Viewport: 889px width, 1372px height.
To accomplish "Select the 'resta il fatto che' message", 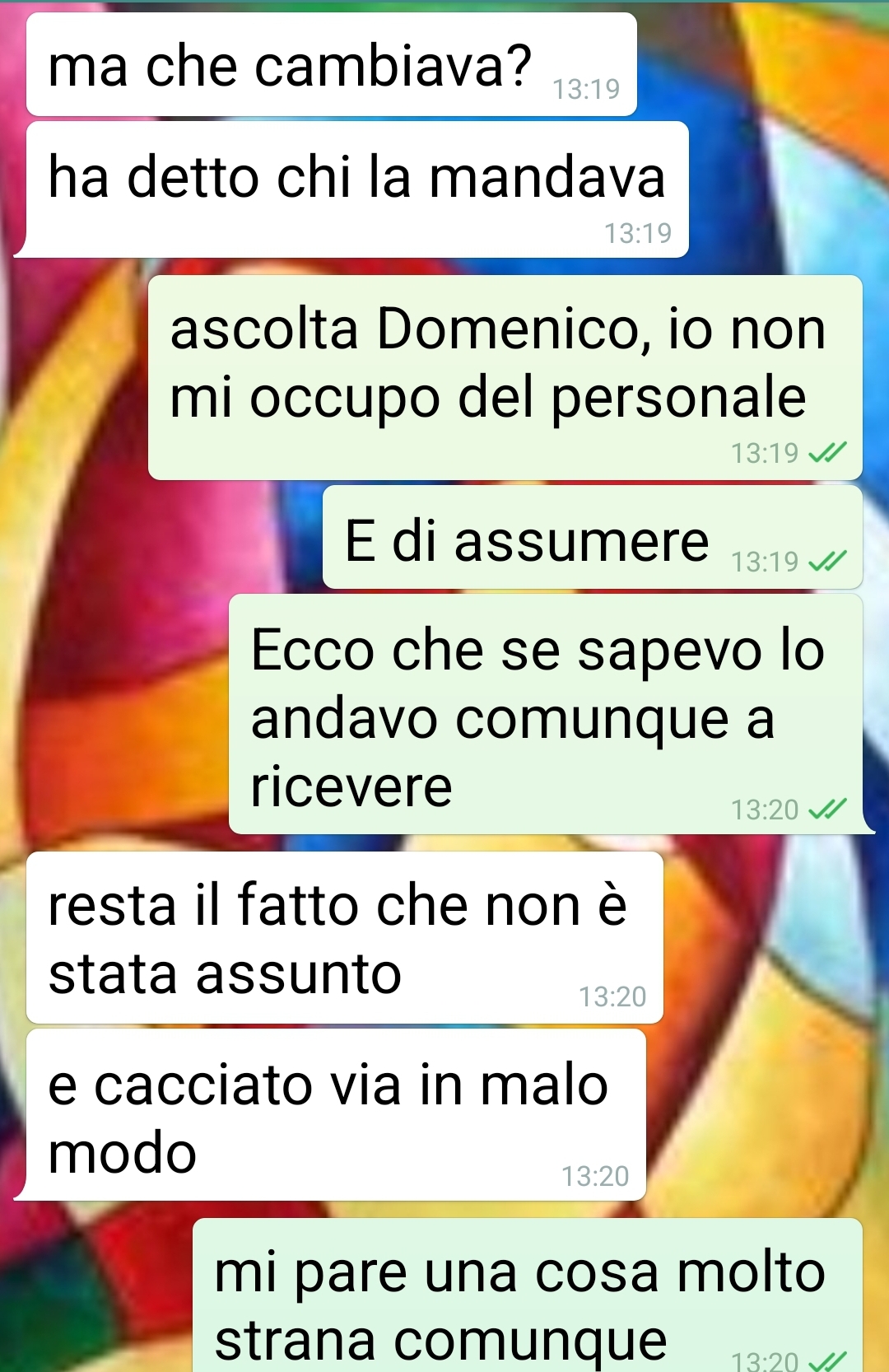I will point(345,938).
